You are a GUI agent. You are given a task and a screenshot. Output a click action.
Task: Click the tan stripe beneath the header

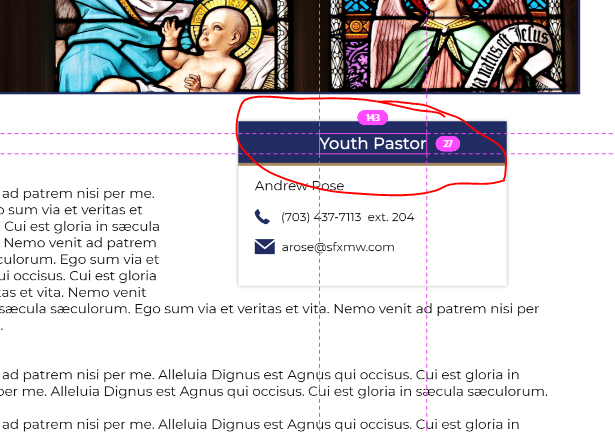coord(373,164)
